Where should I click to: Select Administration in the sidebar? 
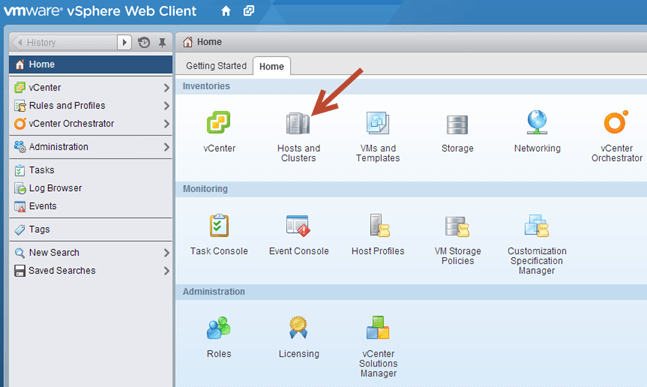coord(90,147)
